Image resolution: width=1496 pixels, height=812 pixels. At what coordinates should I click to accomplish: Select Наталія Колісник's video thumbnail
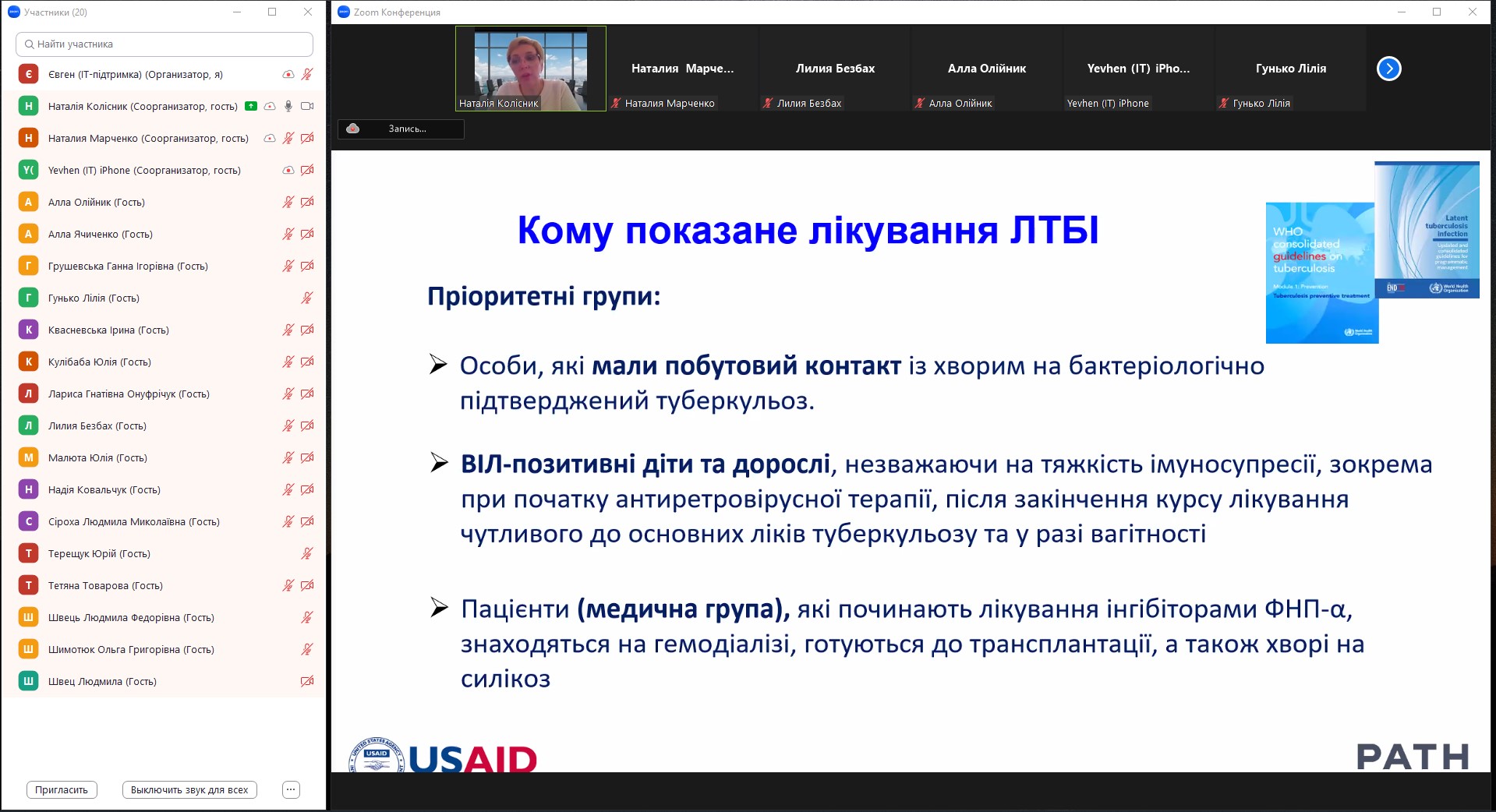click(x=530, y=69)
